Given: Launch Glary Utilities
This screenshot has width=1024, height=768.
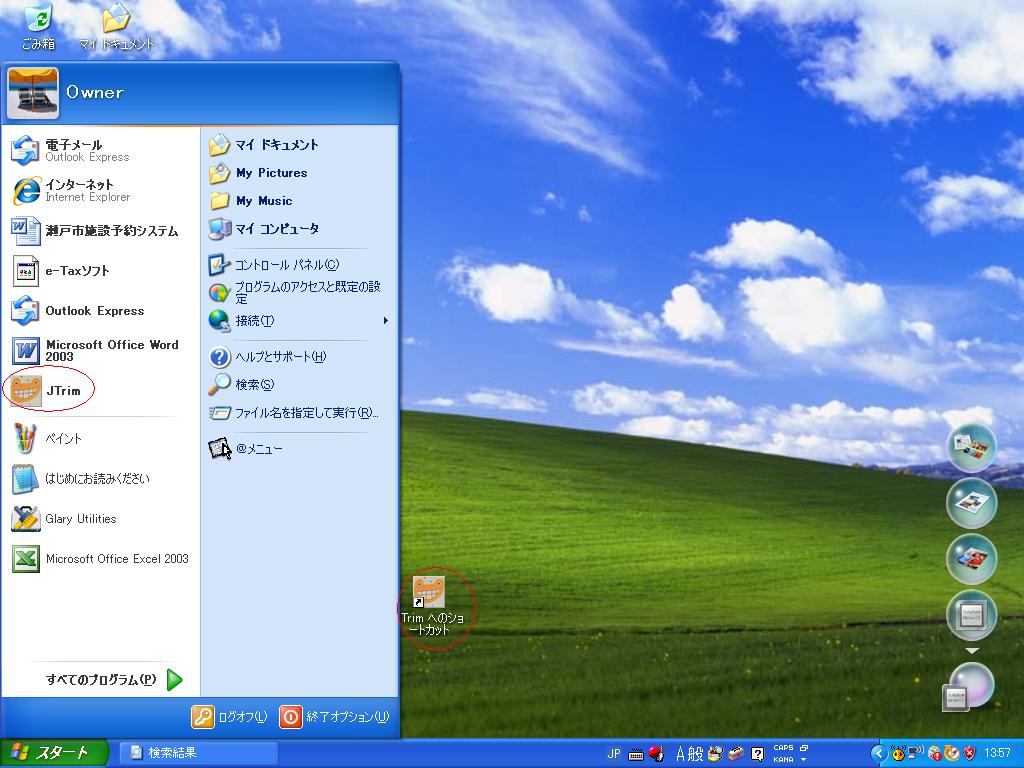Looking at the screenshot, I should pos(99,519).
